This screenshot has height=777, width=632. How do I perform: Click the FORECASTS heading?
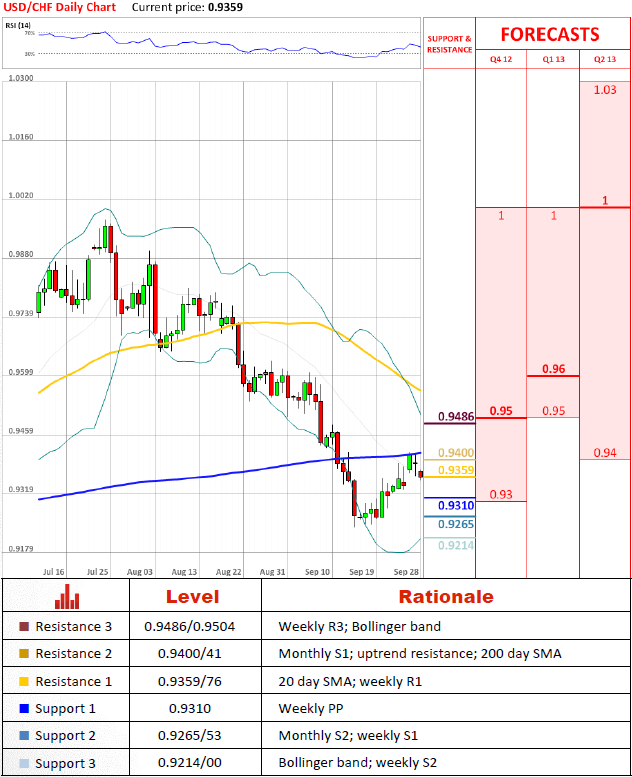[550, 34]
